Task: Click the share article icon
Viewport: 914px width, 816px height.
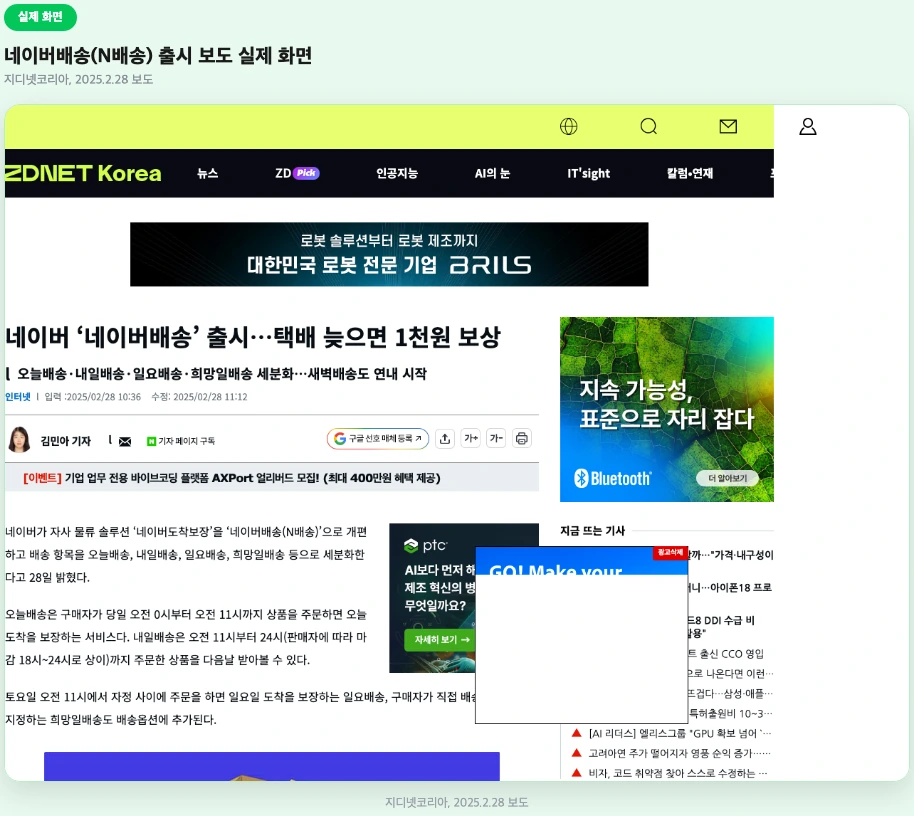Action: pos(445,438)
